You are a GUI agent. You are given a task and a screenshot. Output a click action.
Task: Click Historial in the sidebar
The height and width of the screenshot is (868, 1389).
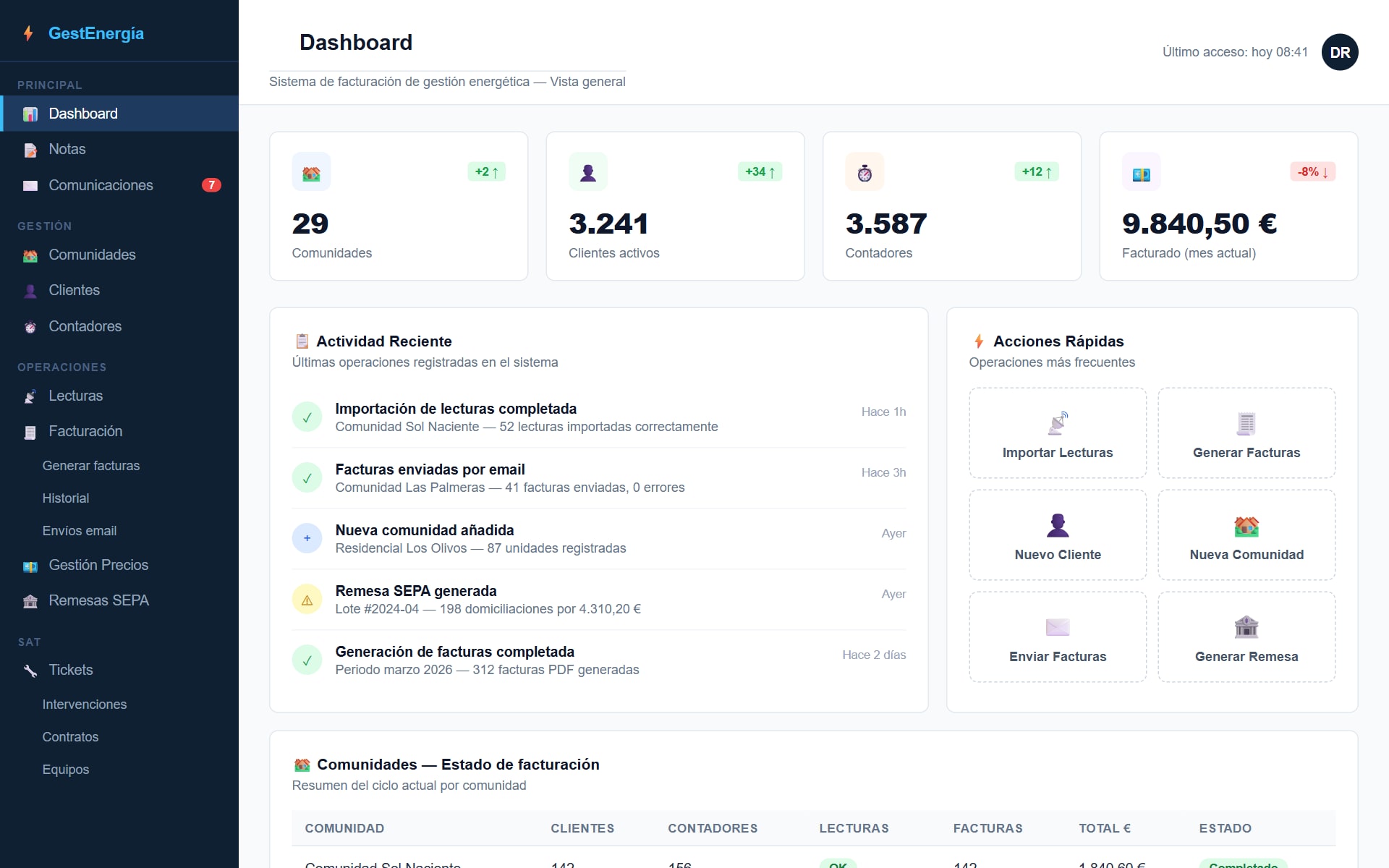66,498
